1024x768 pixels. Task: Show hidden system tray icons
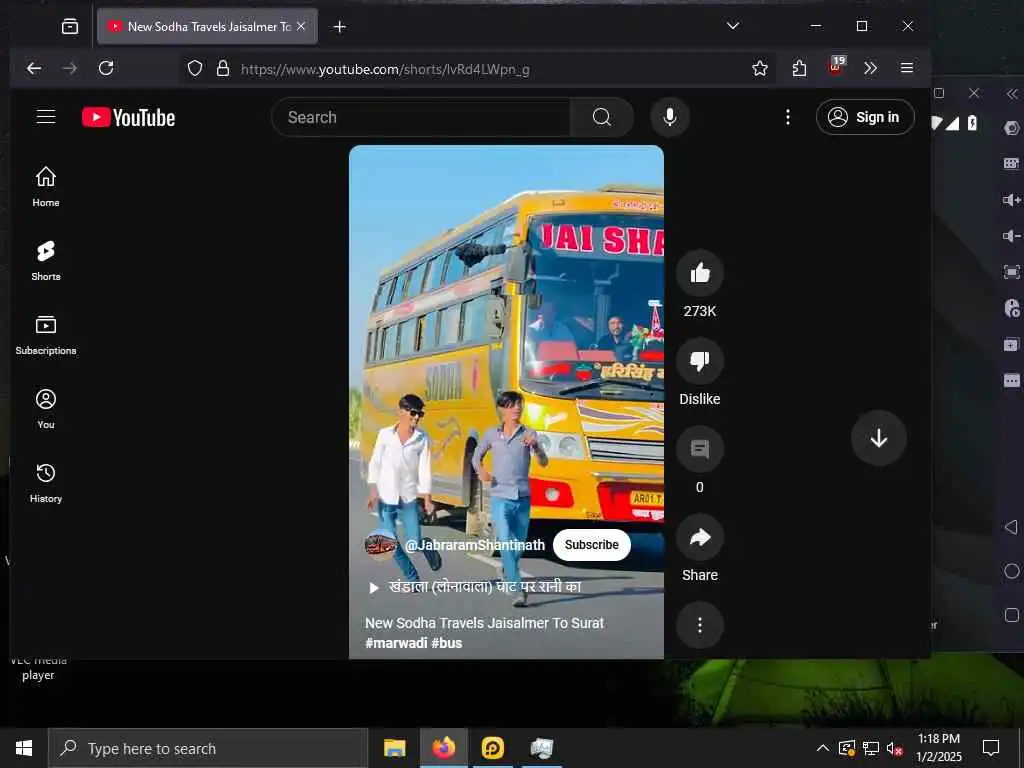point(823,748)
